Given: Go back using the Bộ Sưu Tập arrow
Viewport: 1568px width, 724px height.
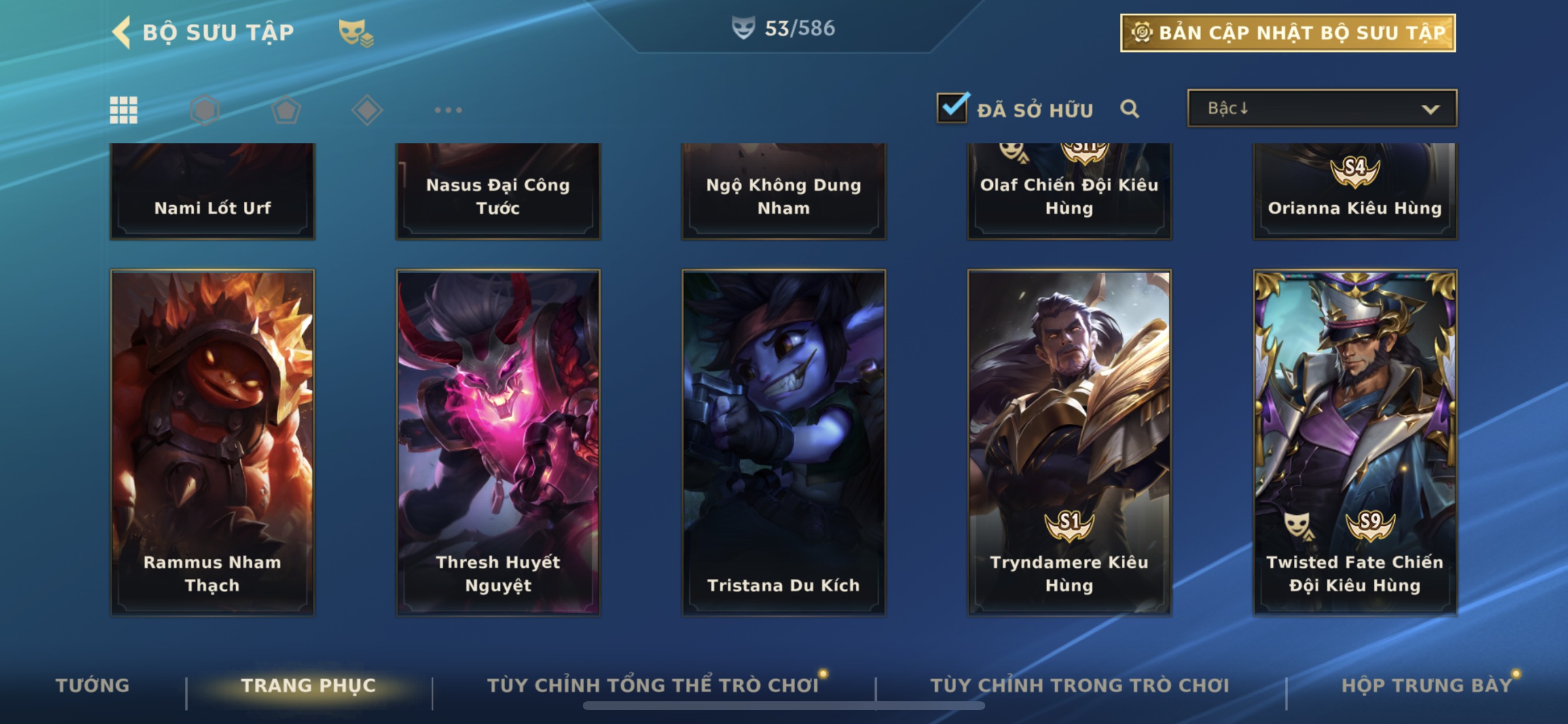Looking at the screenshot, I should 122,31.
